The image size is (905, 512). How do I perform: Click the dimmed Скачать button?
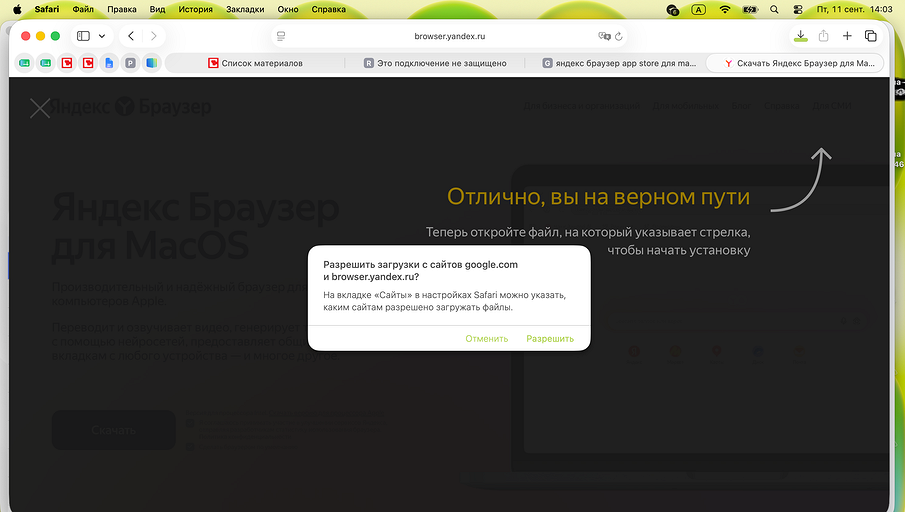[114, 430]
